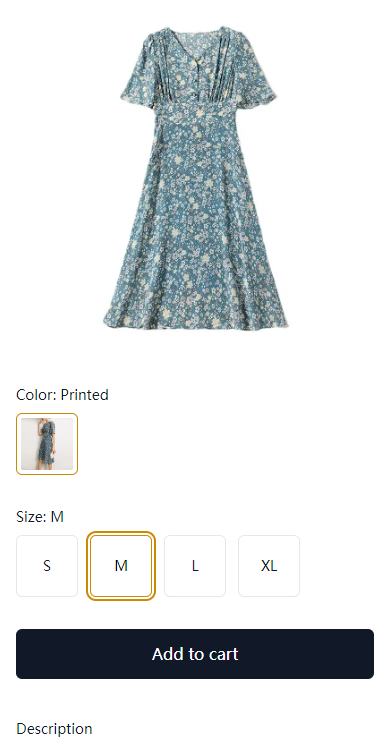Screen dimensions: 389x755
Task: Pick the XL size option
Action: [x=269, y=565]
